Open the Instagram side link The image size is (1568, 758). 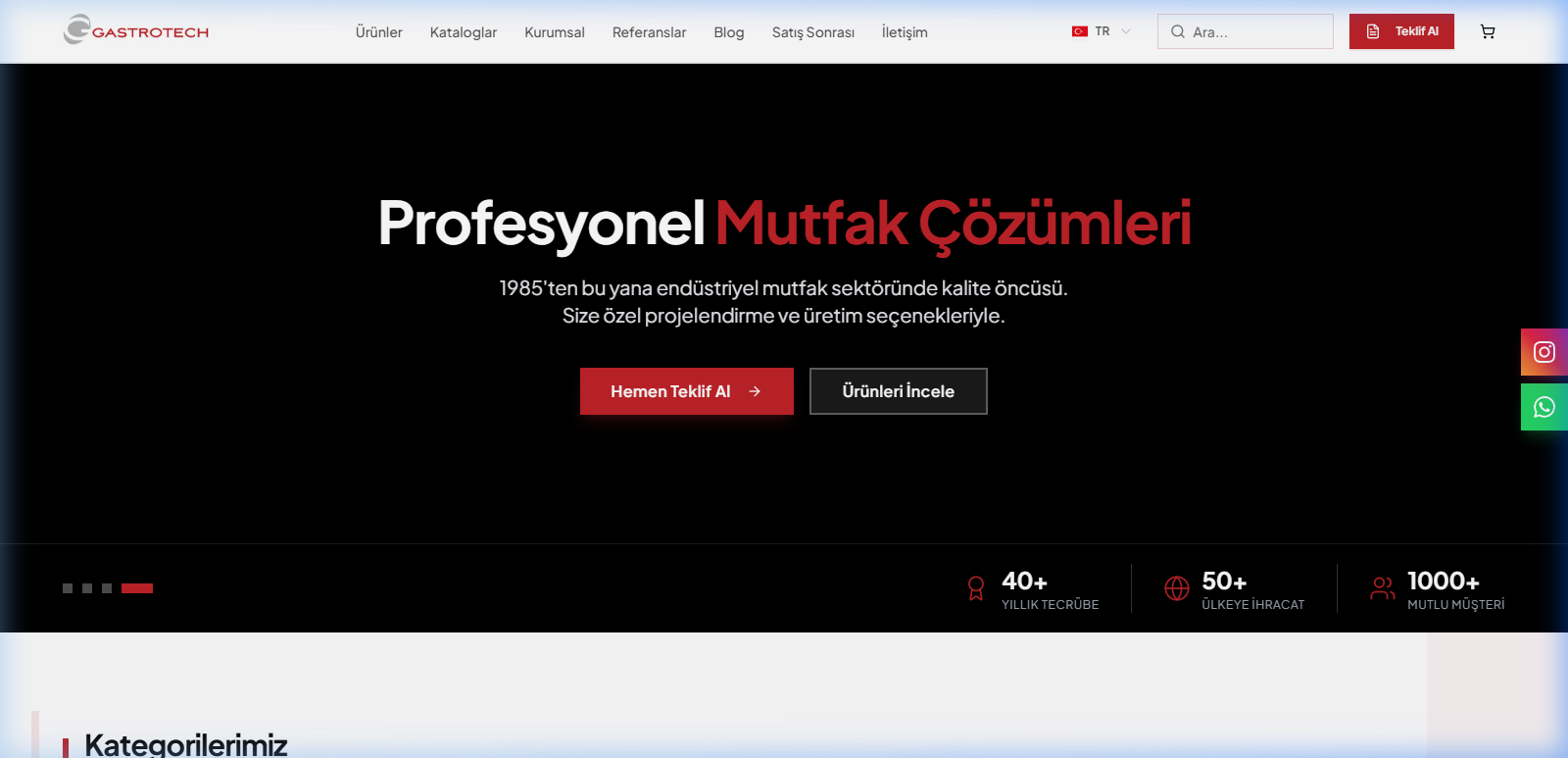point(1543,352)
